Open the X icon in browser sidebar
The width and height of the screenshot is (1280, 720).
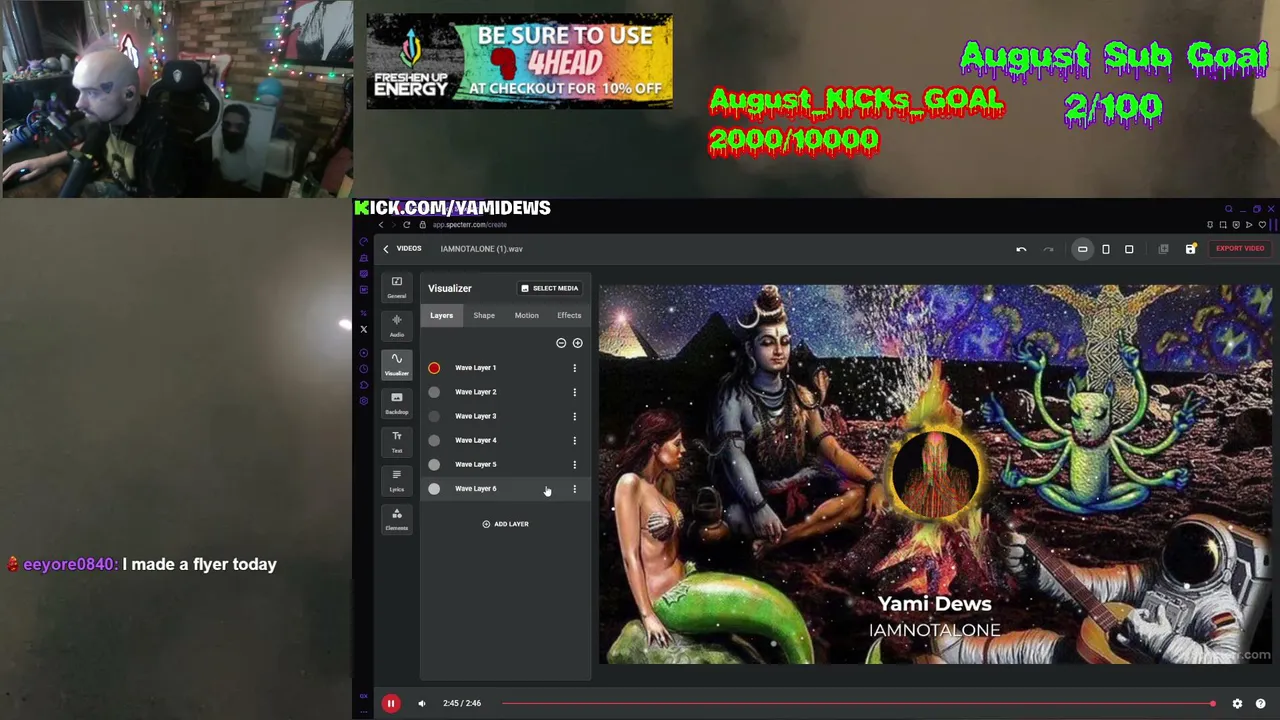click(x=364, y=329)
